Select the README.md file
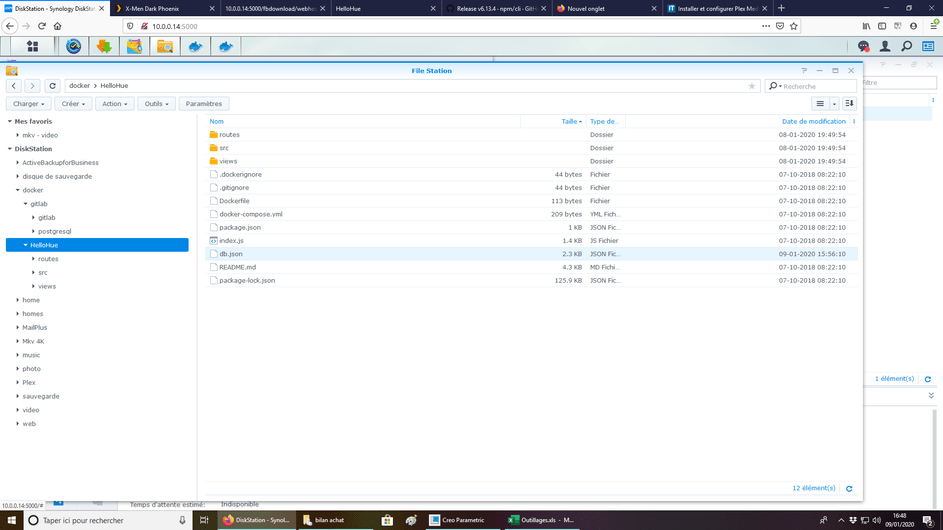 coord(532,267)
